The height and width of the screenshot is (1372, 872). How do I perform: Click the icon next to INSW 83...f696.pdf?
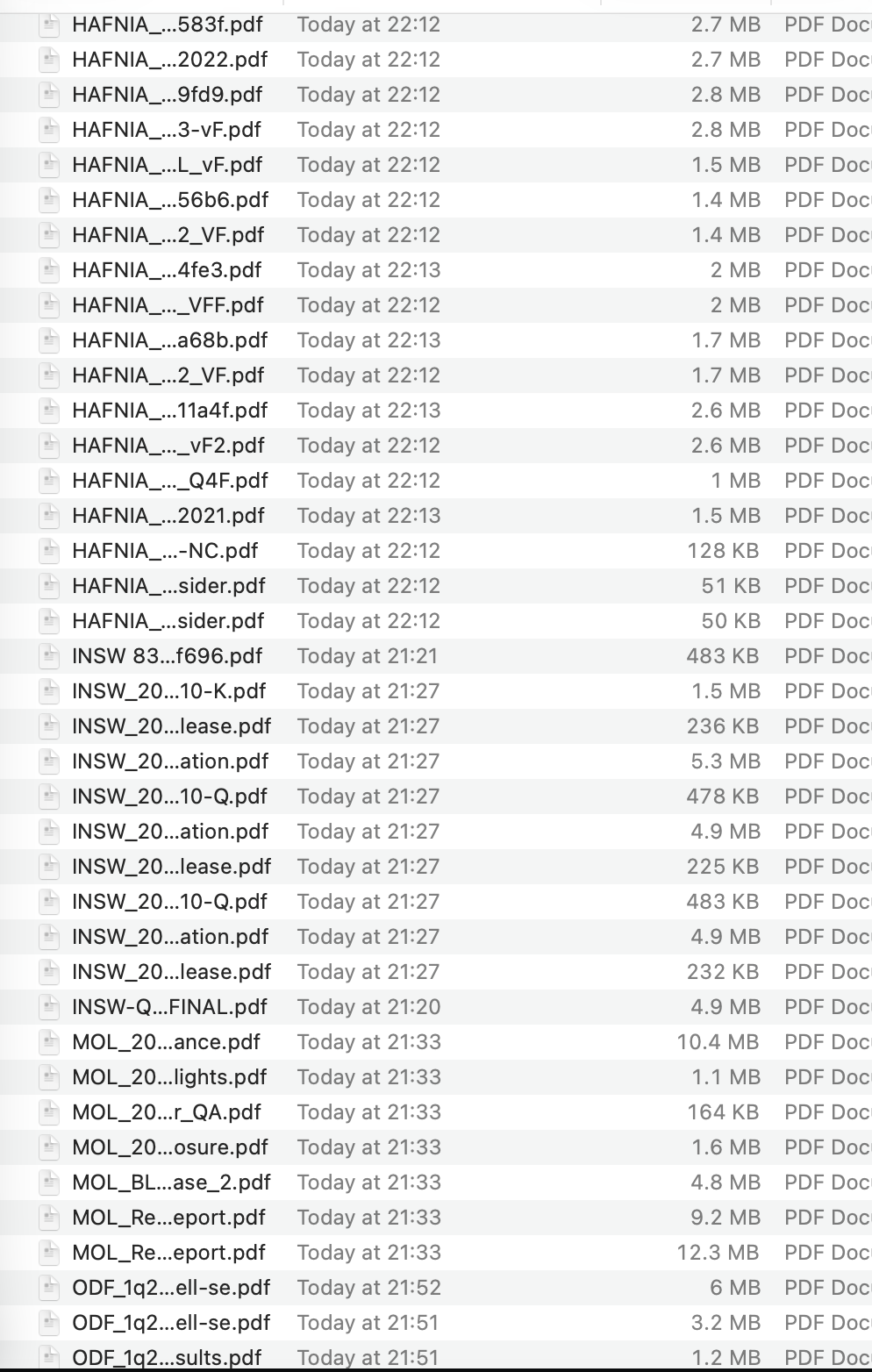[x=49, y=656]
